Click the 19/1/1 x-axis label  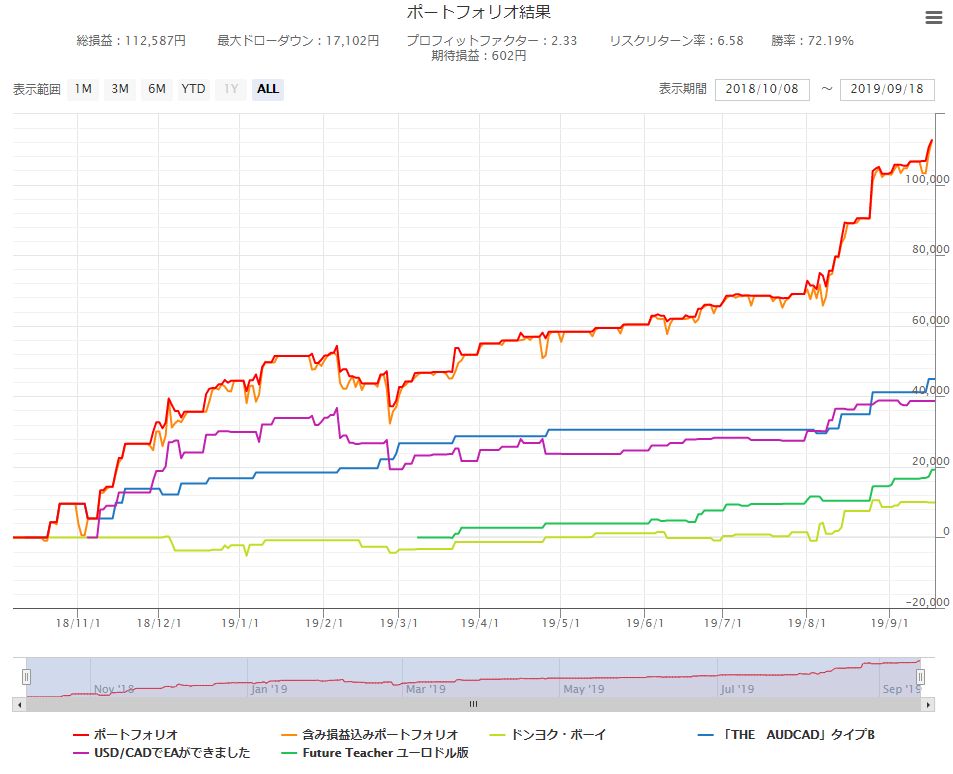(239, 623)
